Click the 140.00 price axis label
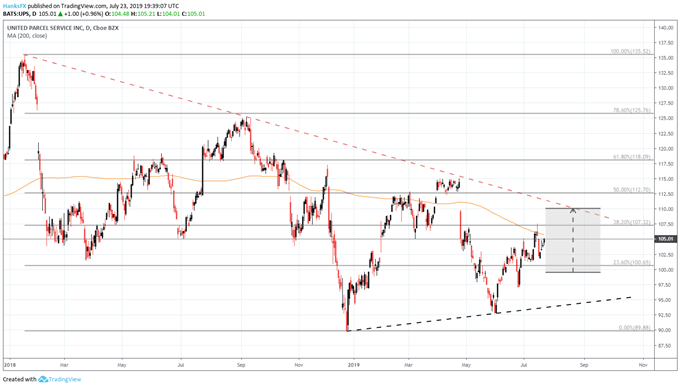This screenshot has width=680, height=387. [x=665, y=28]
